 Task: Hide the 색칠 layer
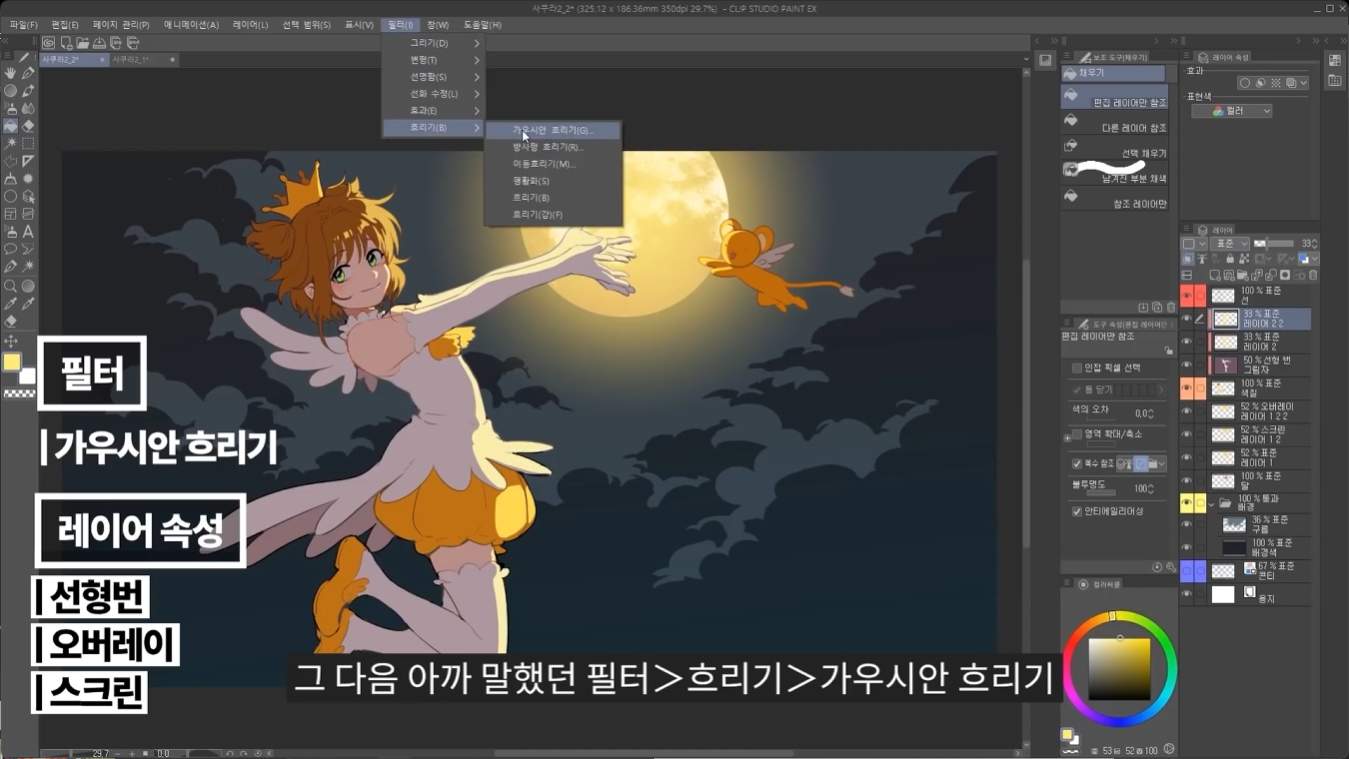click(1186, 388)
